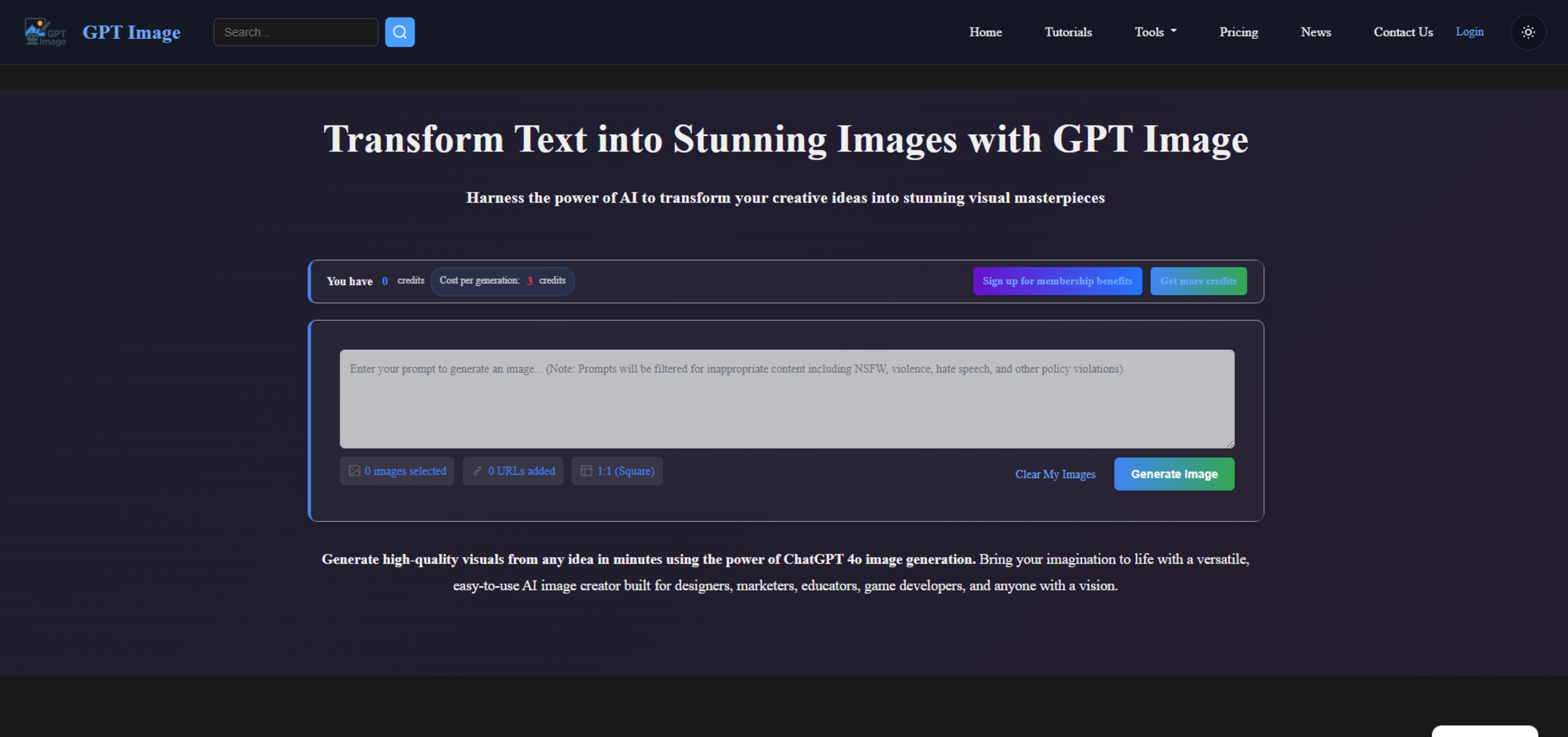The width and height of the screenshot is (1568, 737).
Task: Go to the Home menu item
Action: (x=985, y=32)
